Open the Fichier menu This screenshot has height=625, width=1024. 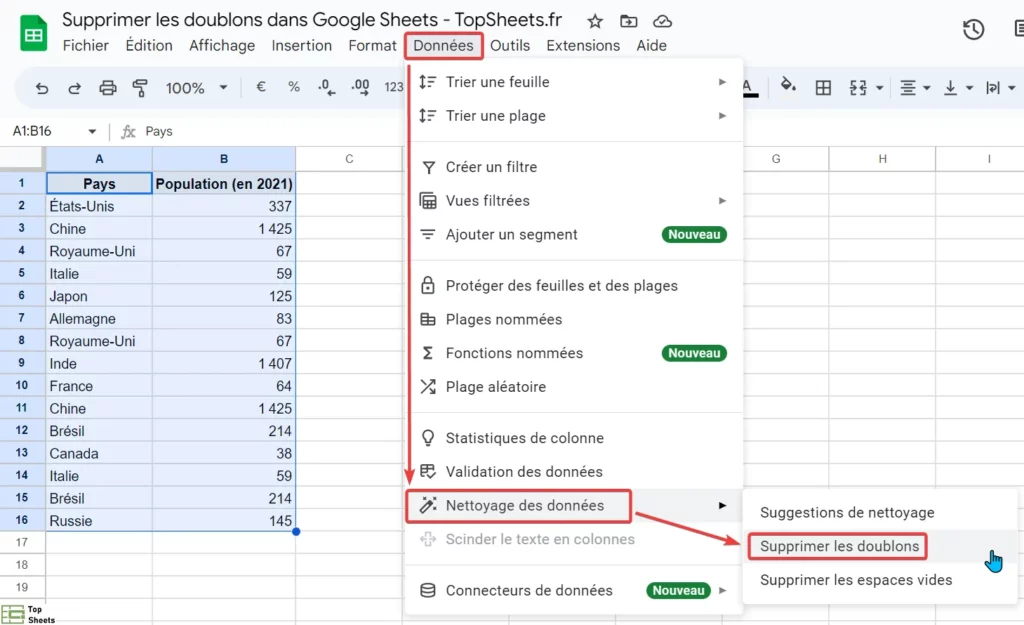(86, 46)
